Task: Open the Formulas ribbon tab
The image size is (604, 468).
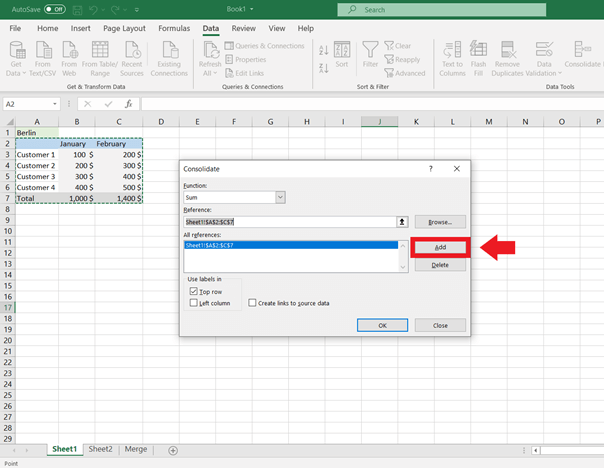Action: tap(173, 28)
